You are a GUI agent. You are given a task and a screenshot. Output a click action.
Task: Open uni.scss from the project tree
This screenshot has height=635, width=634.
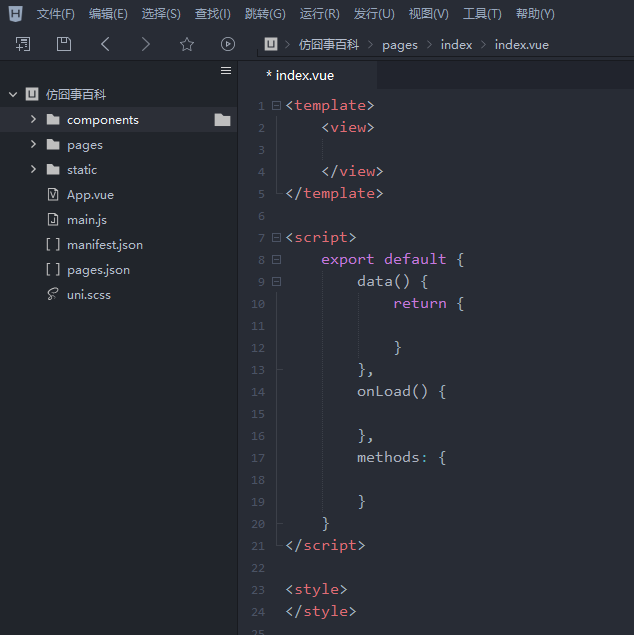pyautogui.click(x=89, y=295)
